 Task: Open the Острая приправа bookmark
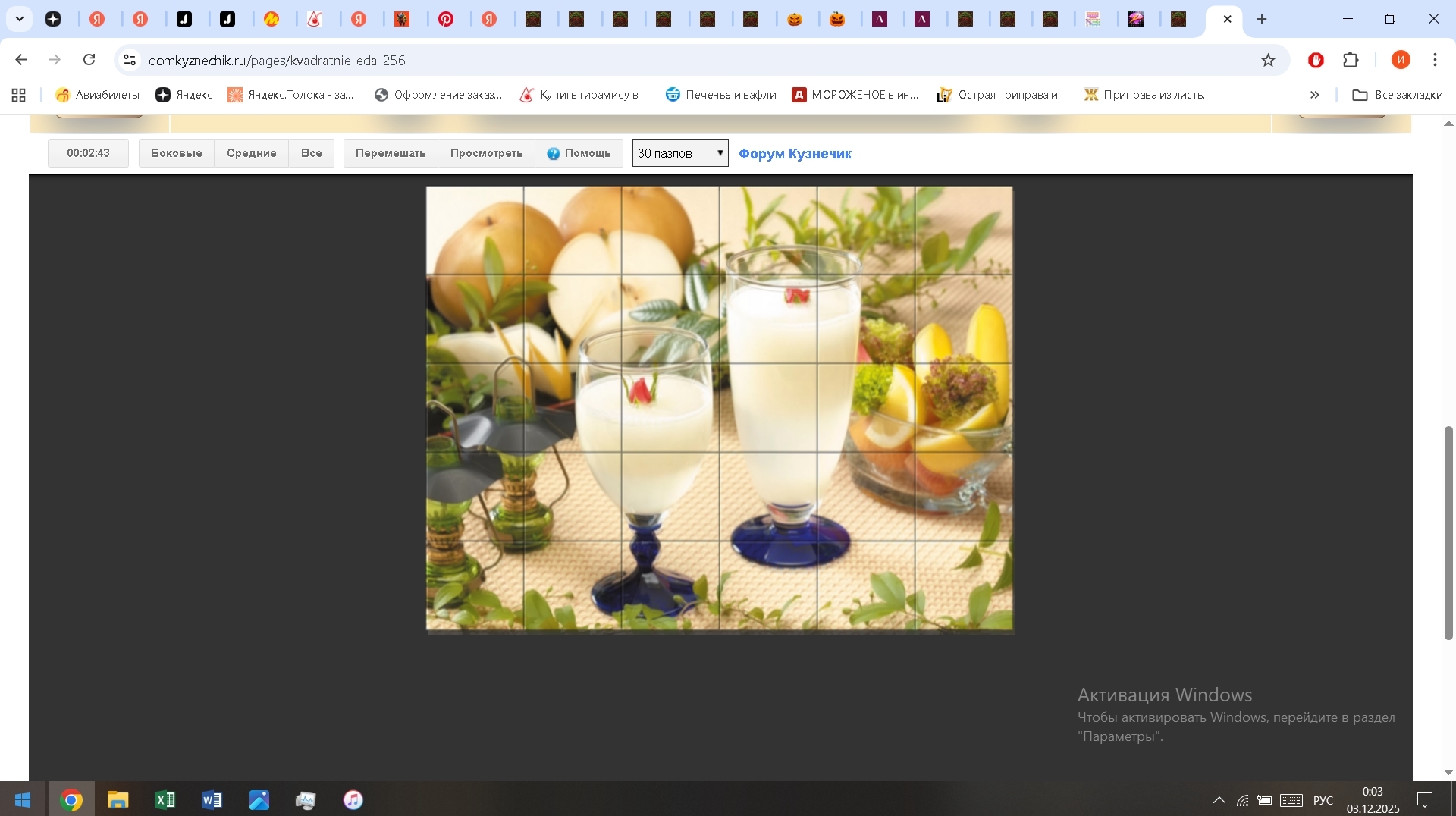pos(1002,95)
